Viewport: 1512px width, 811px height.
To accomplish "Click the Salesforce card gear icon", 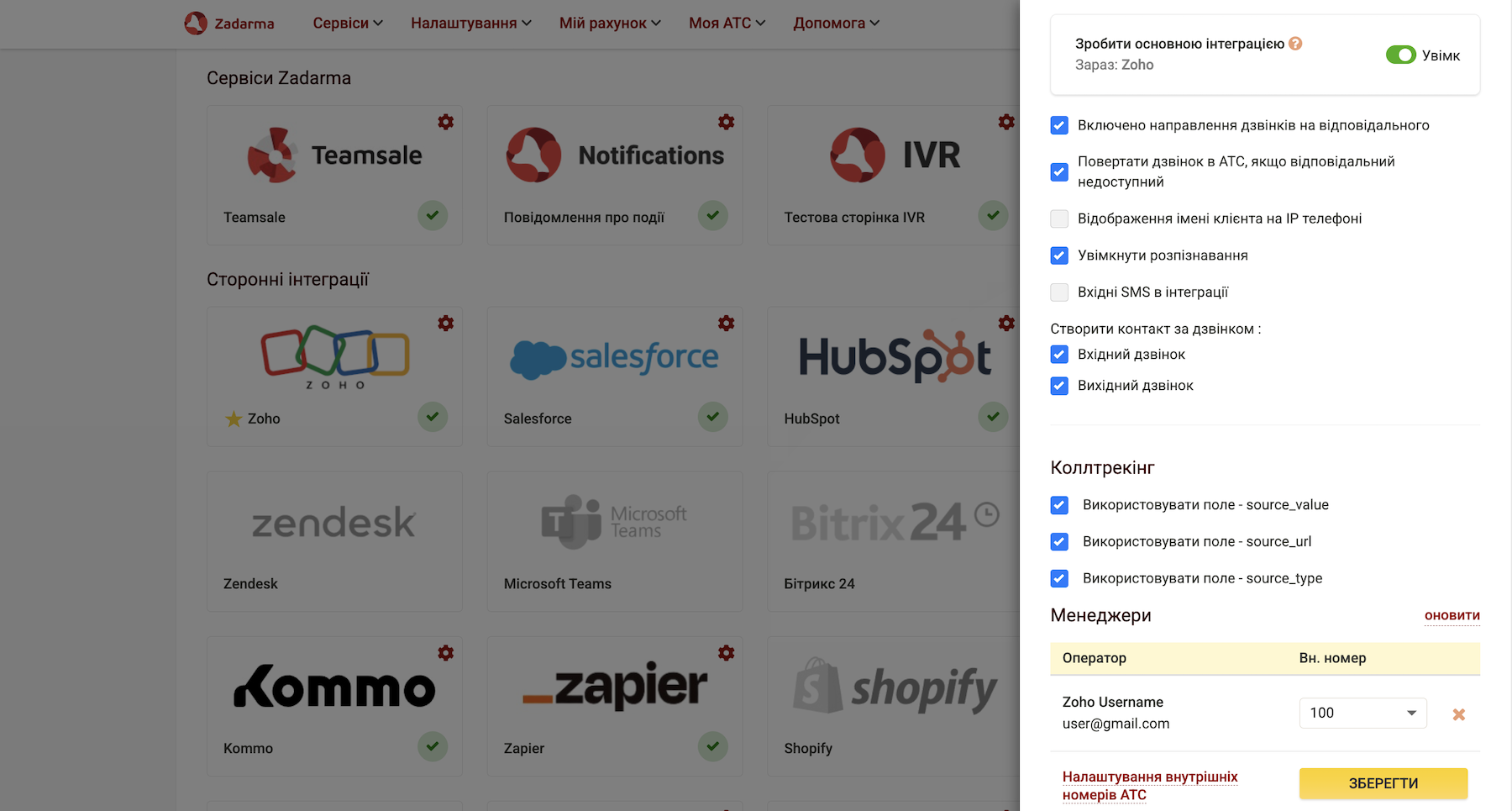I will point(727,324).
